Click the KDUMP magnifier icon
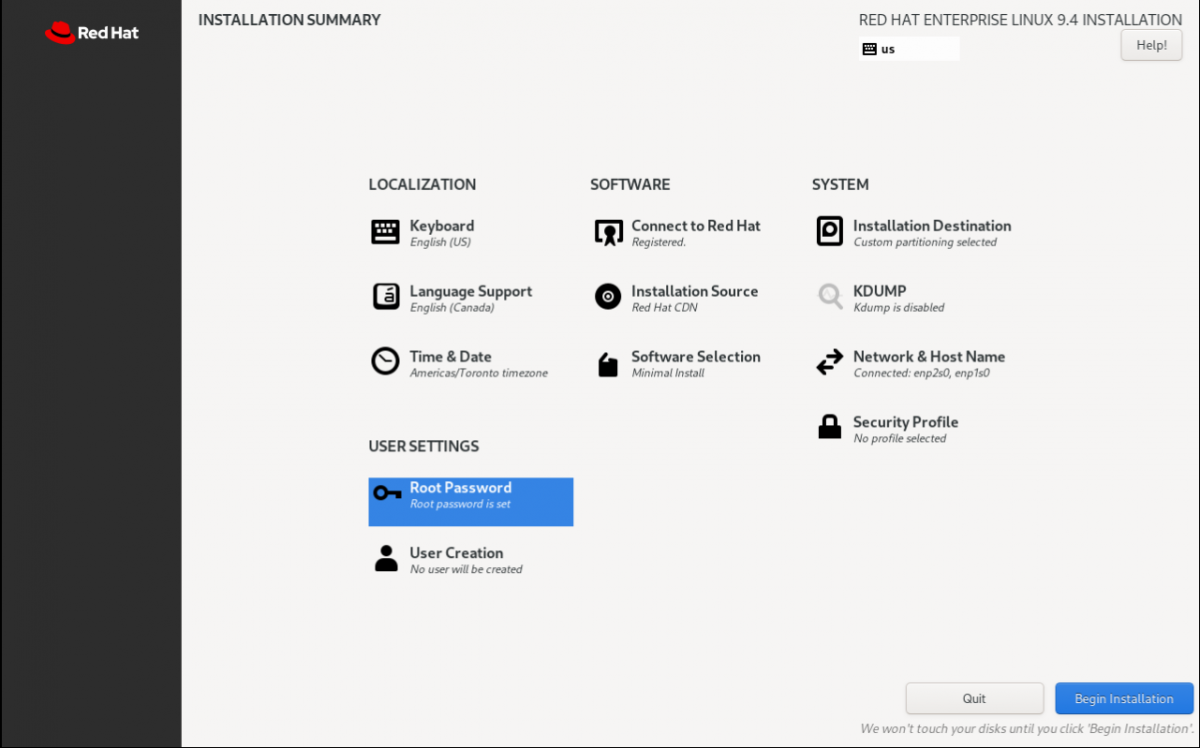 pos(830,297)
